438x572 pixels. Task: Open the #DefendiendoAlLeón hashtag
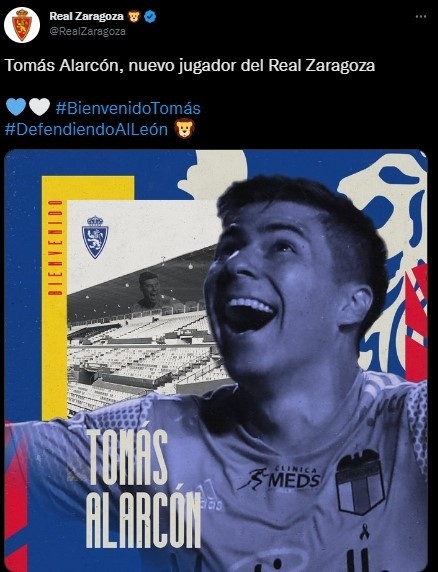pyautogui.click(x=86, y=129)
